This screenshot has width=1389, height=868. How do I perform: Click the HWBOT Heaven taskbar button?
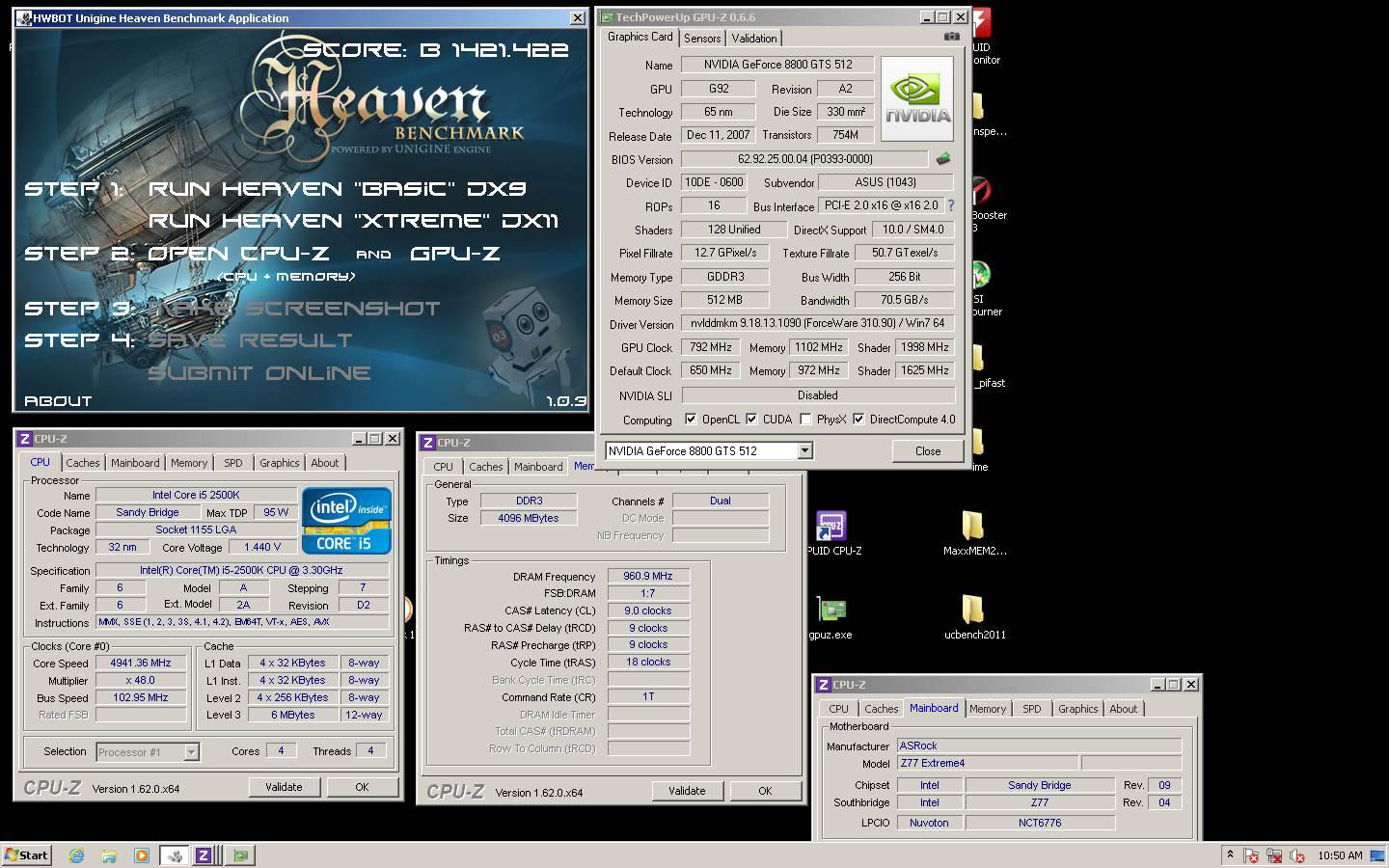(175, 854)
